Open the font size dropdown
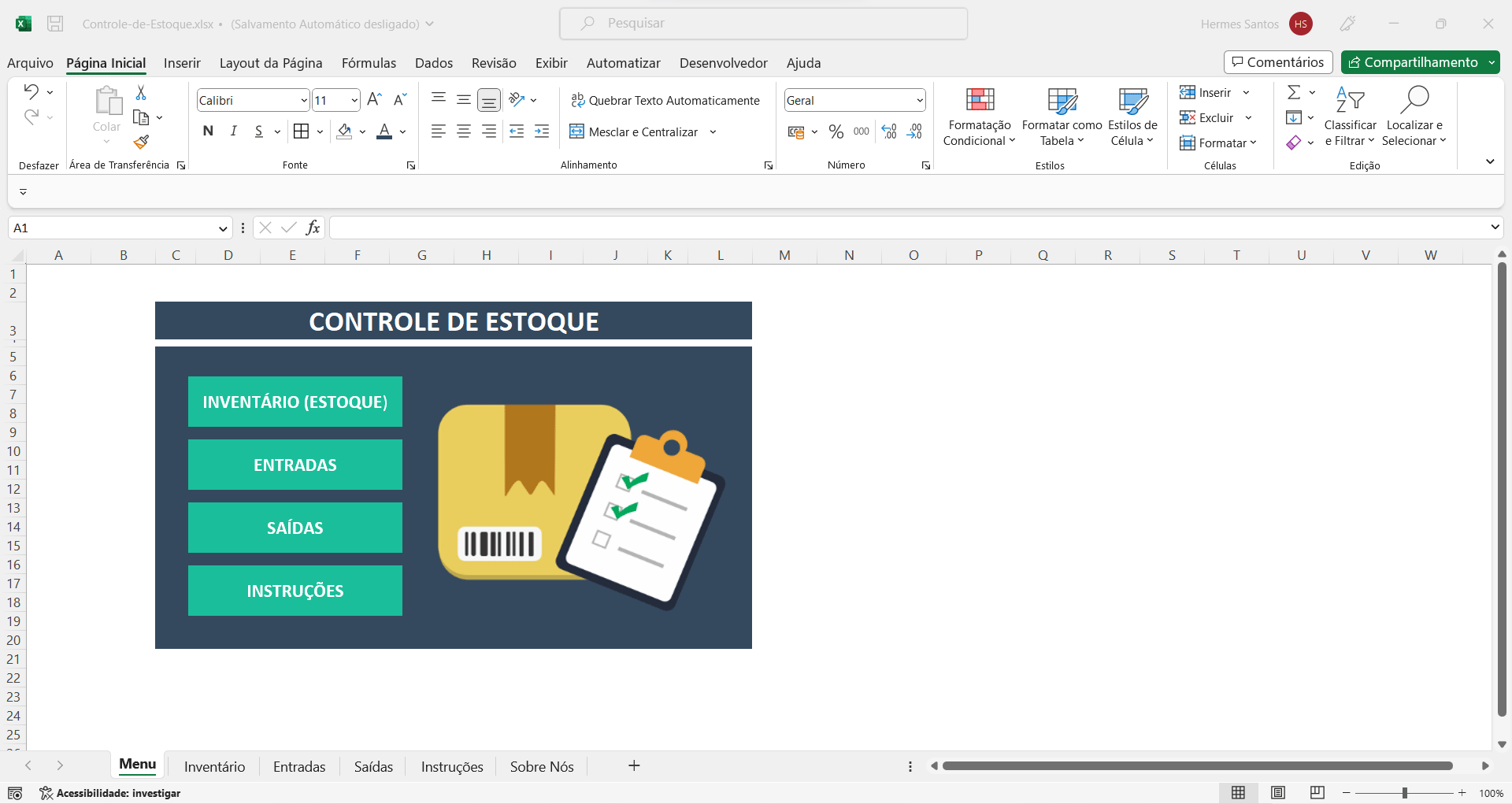The height and width of the screenshot is (804, 1512). click(x=354, y=100)
